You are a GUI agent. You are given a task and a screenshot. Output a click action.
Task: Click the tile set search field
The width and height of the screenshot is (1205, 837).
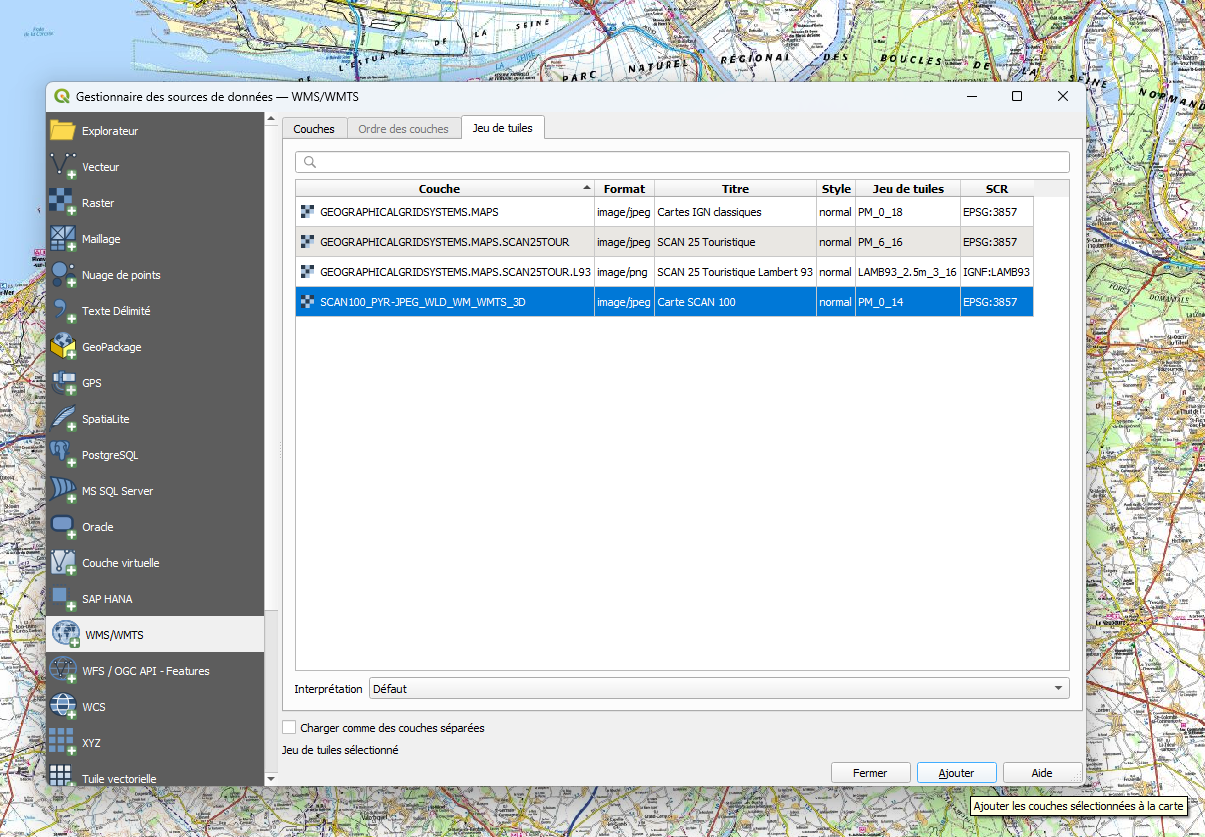pyautogui.click(x=682, y=162)
